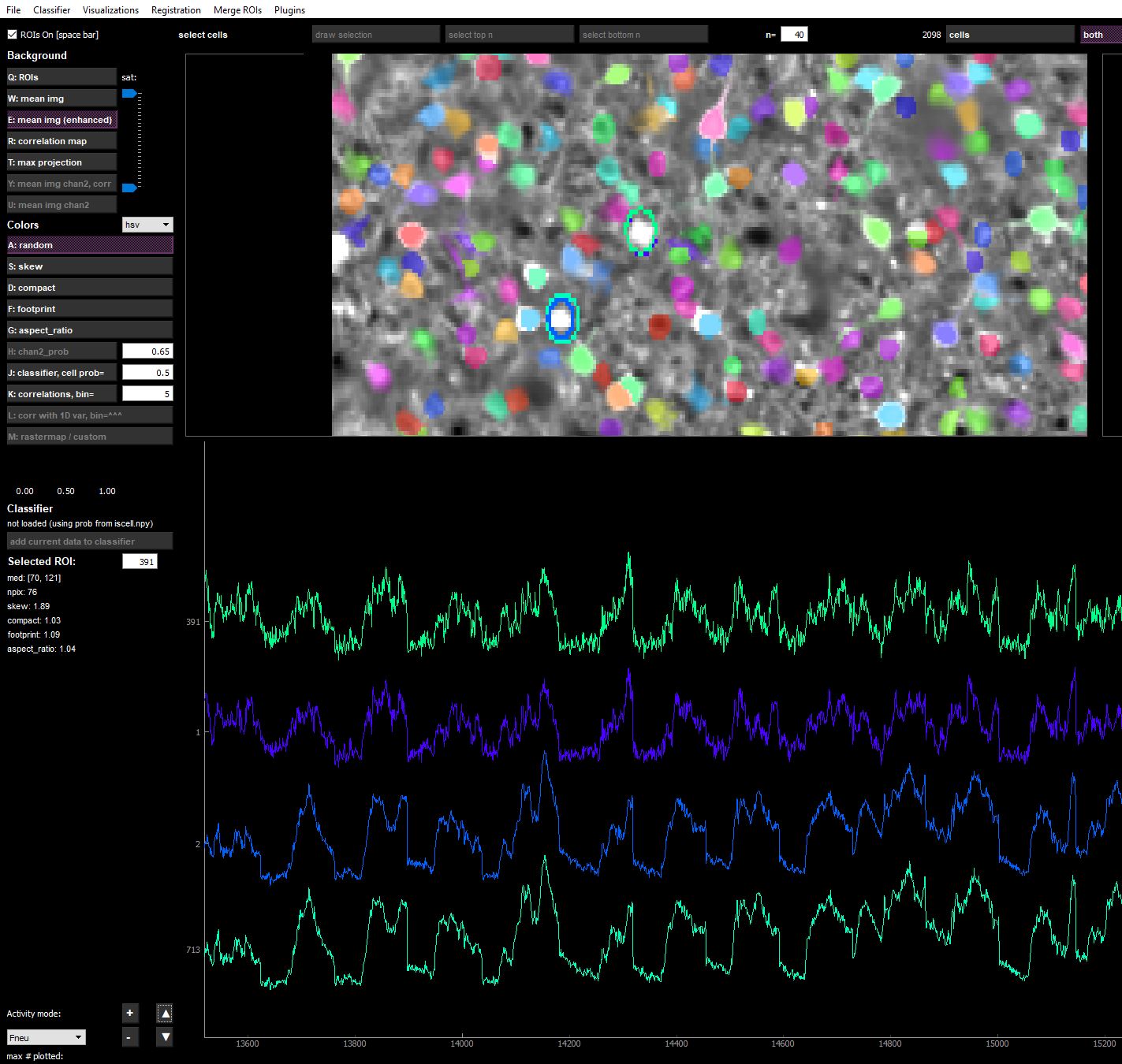Expand the File menu

12,9
